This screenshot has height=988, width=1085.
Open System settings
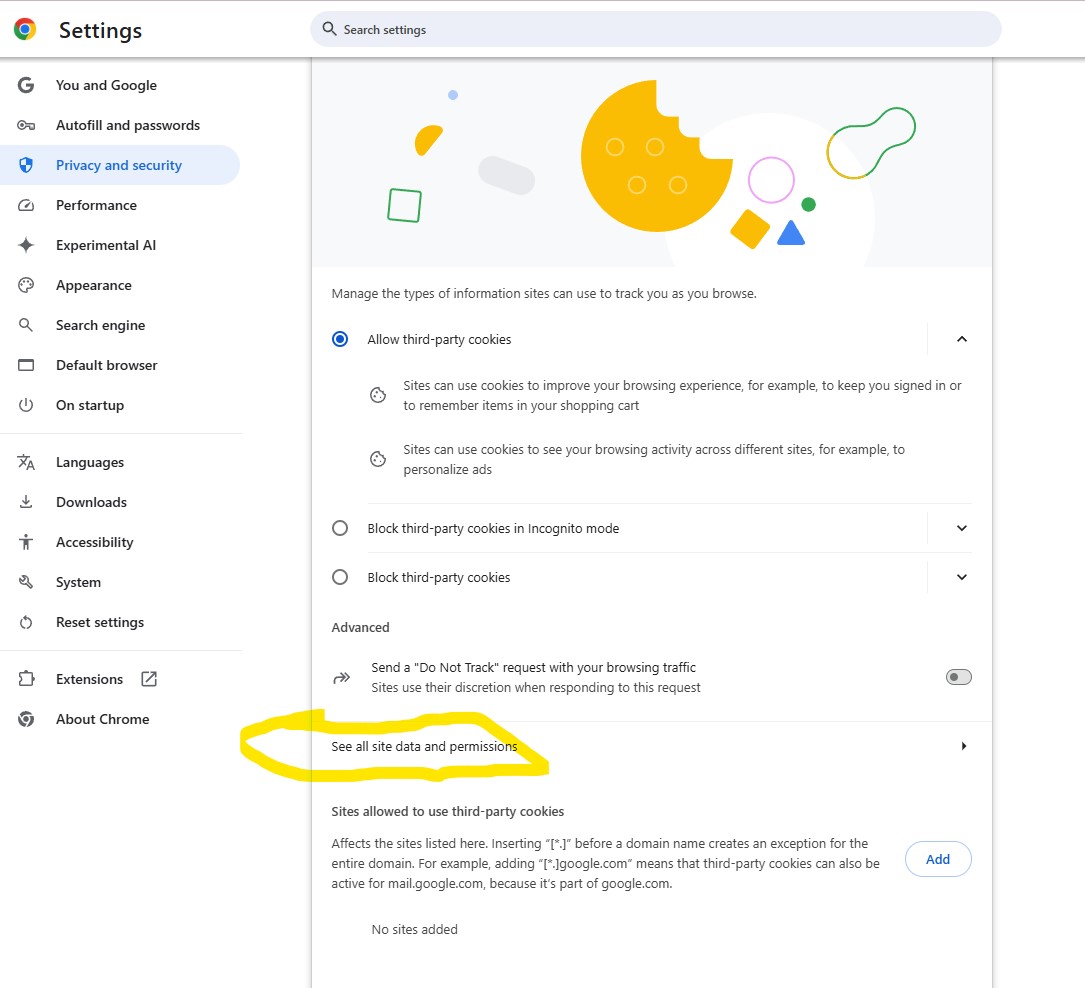120,582
